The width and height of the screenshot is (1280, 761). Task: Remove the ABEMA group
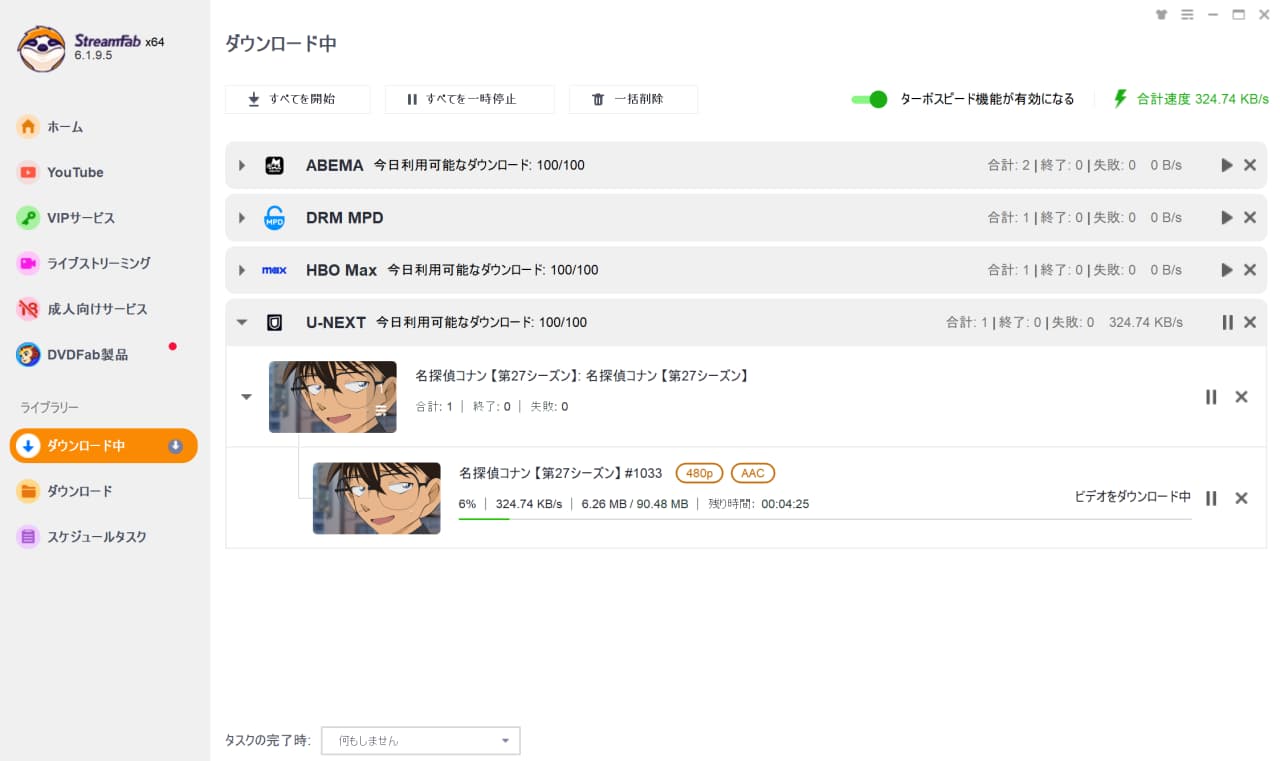(x=1250, y=165)
